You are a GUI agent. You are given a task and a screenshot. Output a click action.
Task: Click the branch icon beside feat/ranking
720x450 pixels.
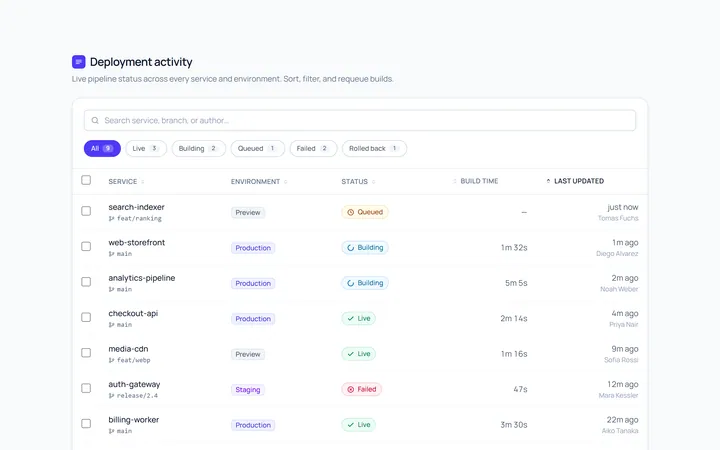[x=111, y=219]
